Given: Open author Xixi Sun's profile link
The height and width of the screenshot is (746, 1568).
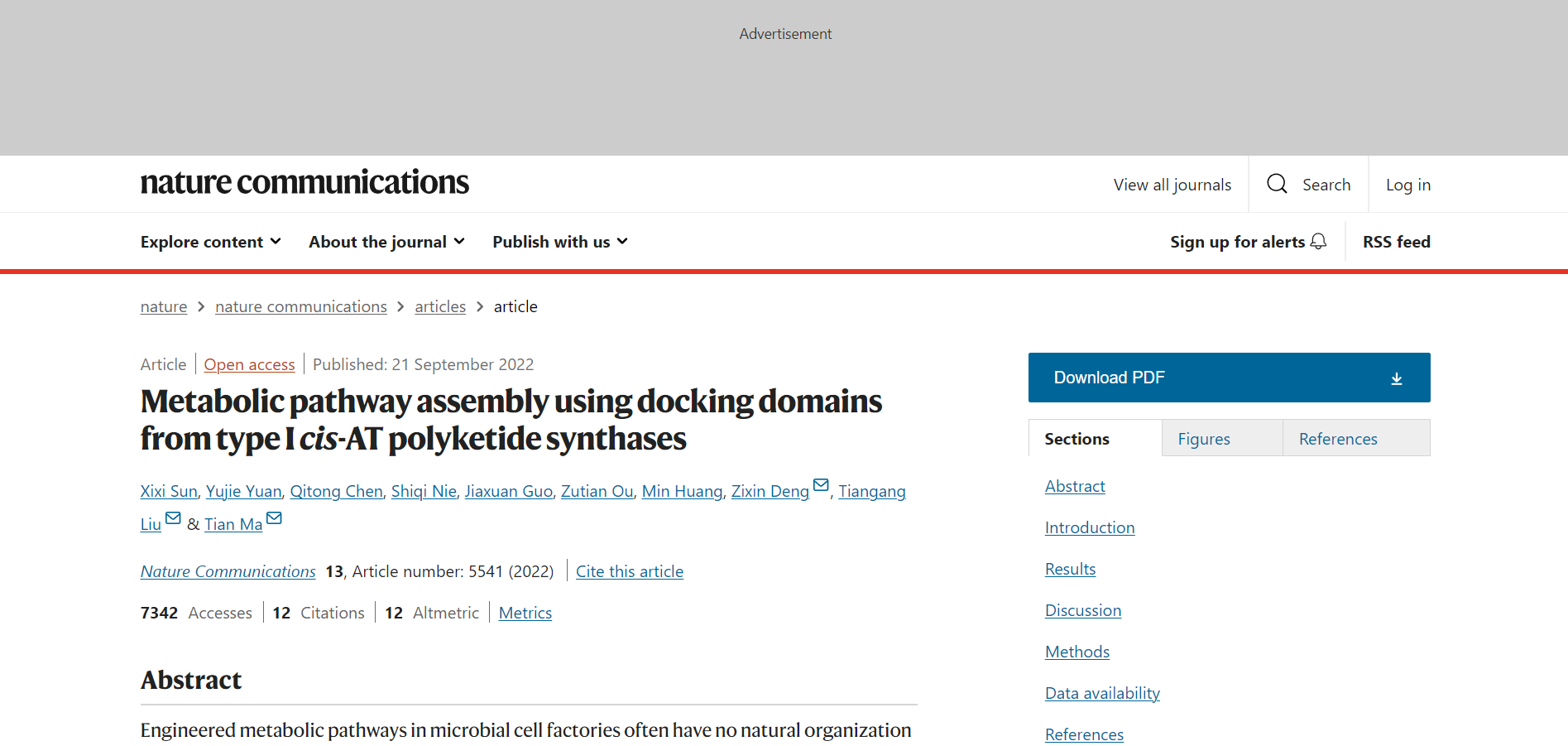Looking at the screenshot, I should (x=169, y=491).
